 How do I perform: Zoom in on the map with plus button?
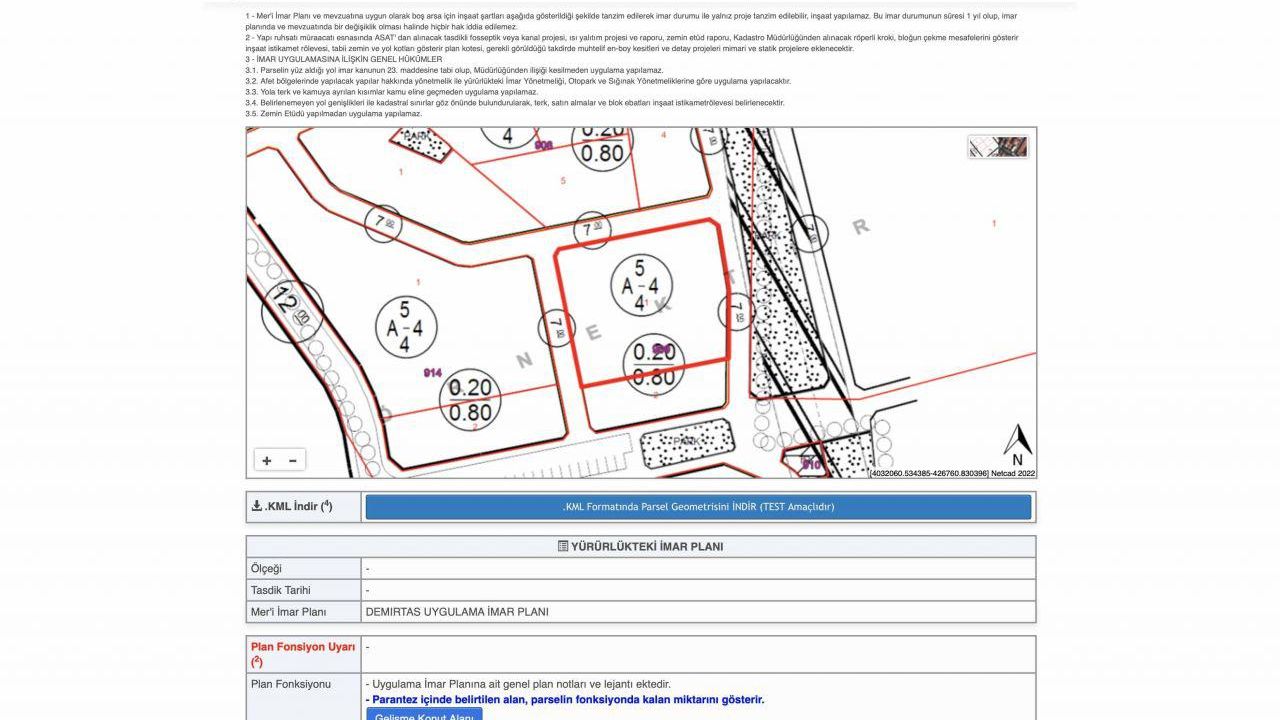(267, 461)
